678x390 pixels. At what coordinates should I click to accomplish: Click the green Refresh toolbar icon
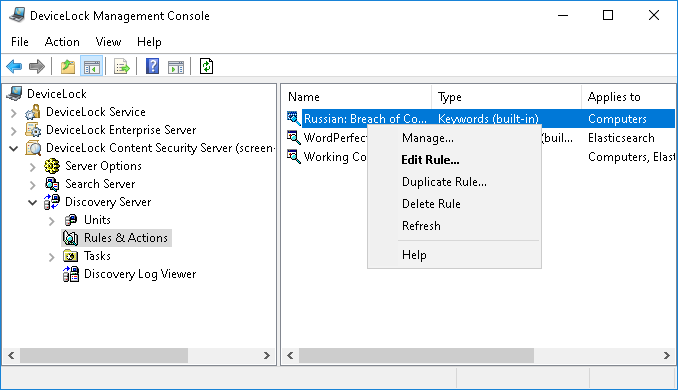206,67
